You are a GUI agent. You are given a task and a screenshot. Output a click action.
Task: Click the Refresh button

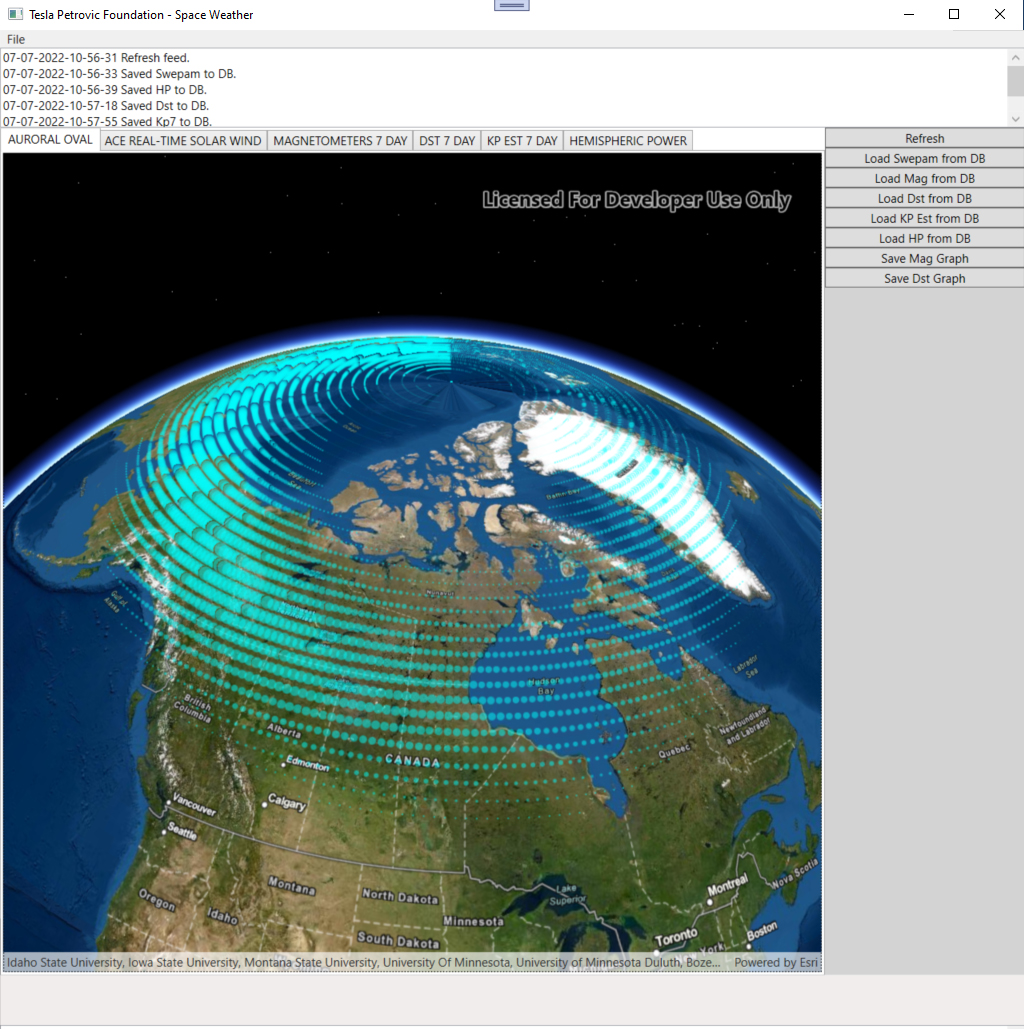tap(924, 138)
